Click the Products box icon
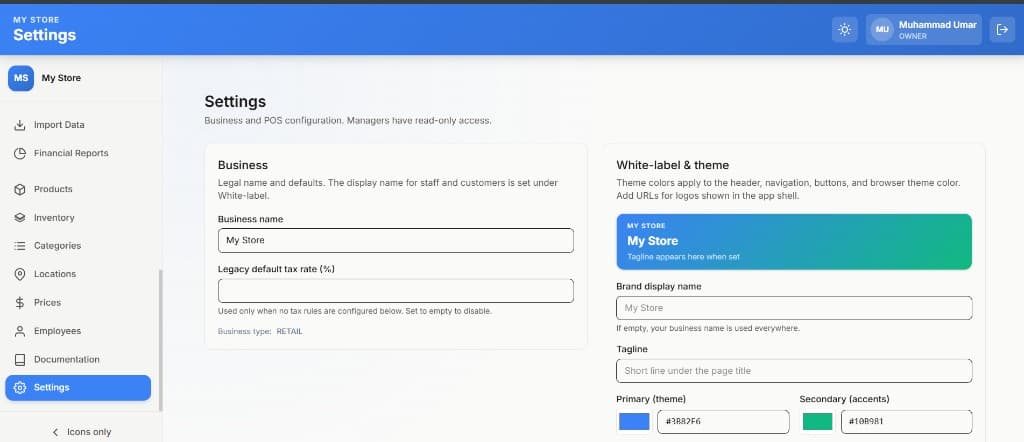Image resolution: width=1024 pixels, height=442 pixels. 20,189
